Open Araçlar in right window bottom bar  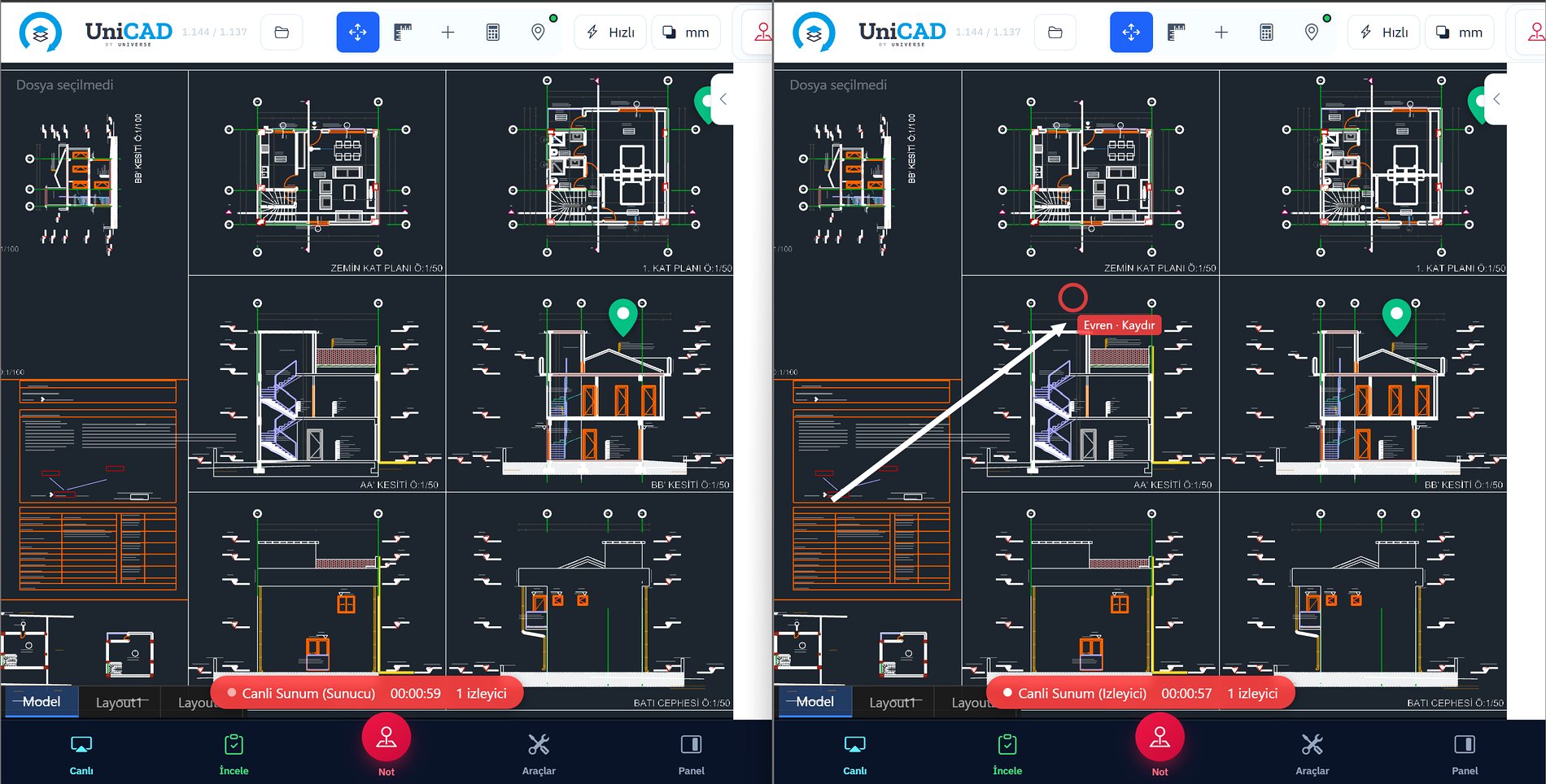pos(1312,755)
